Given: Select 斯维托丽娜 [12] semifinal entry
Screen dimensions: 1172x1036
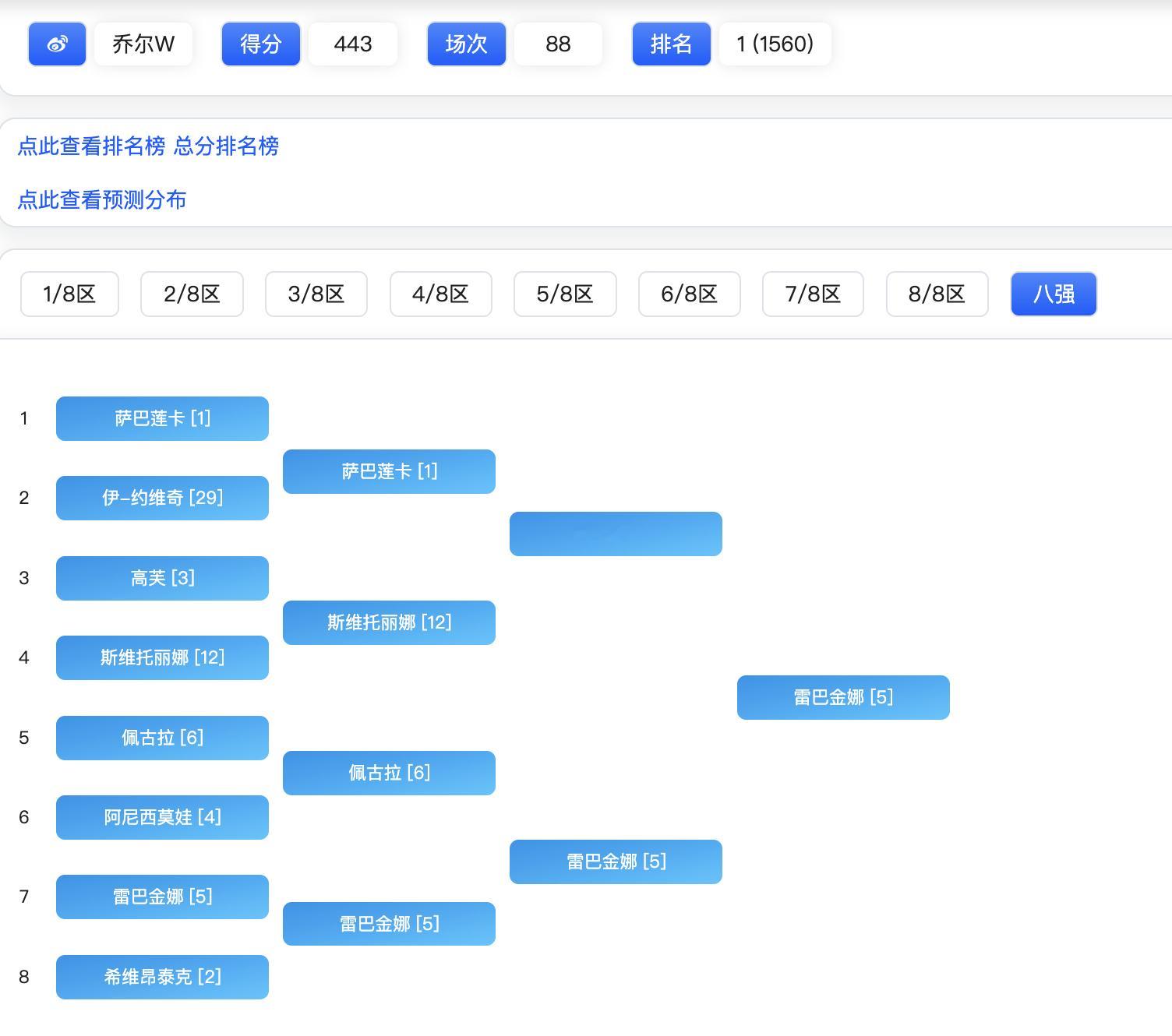Looking at the screenshot, I should (389, 622).
